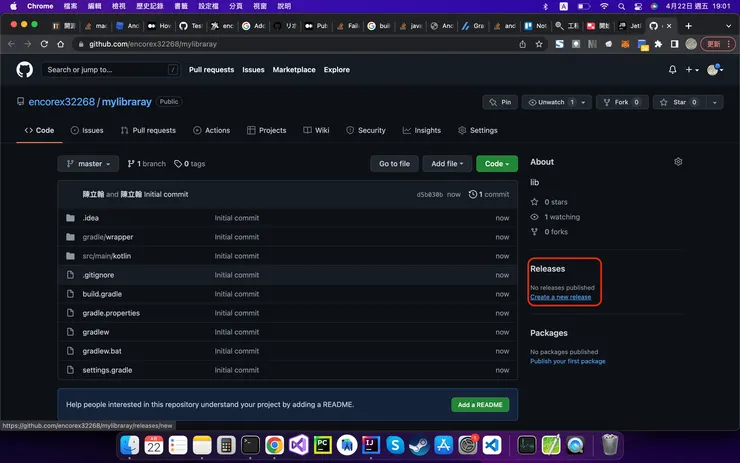The height and width of the screenshot is (463, 740).
Task: Open the .idea folder
Action: pos(90,218)
